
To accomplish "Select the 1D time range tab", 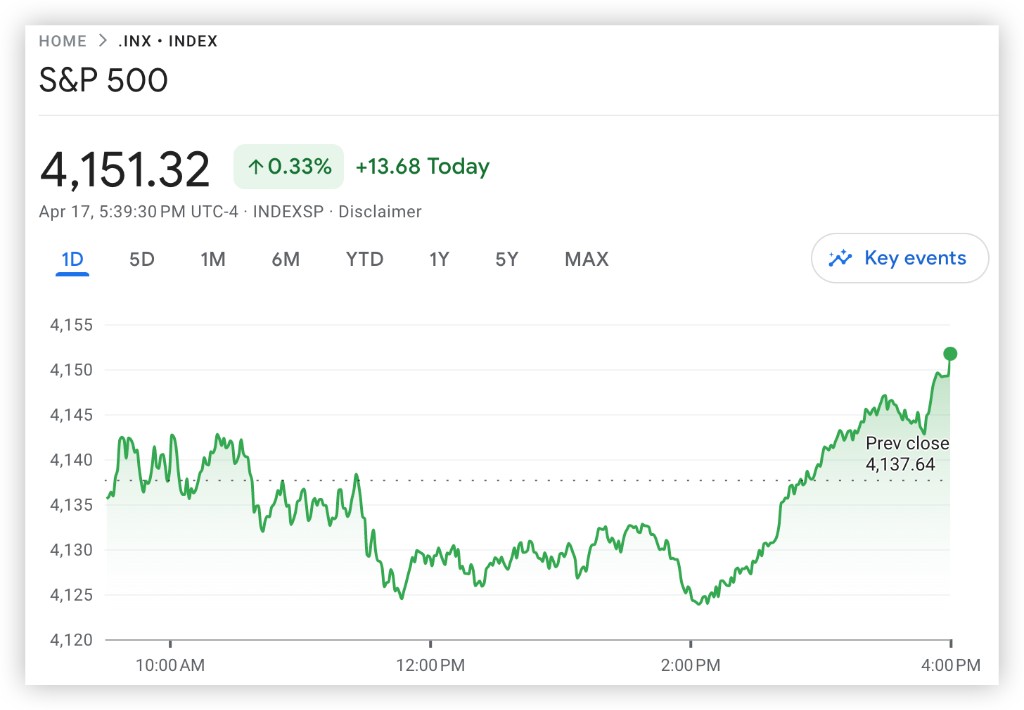I will (72, 260).
